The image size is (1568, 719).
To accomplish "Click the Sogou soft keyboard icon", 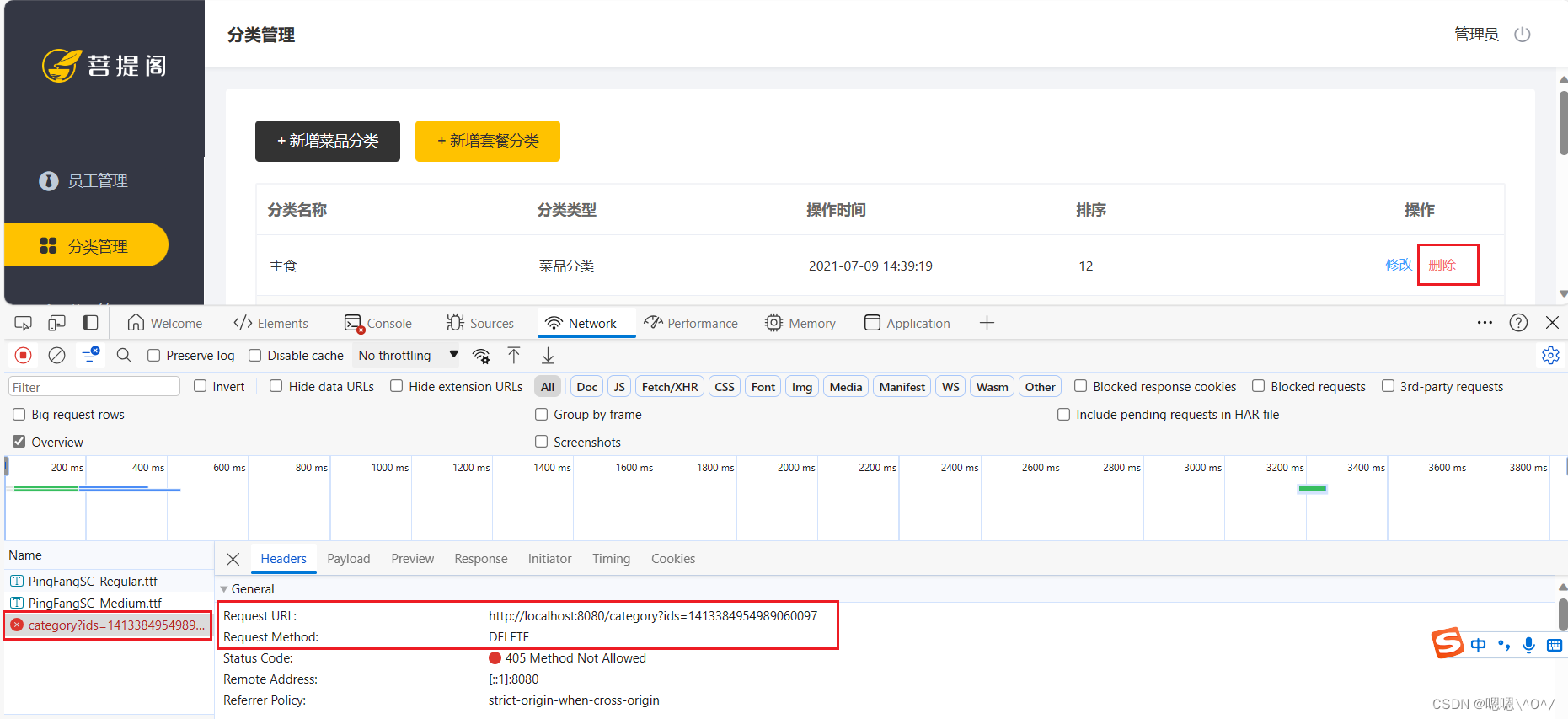I will pyautogui.click(x=1555, y=645).
